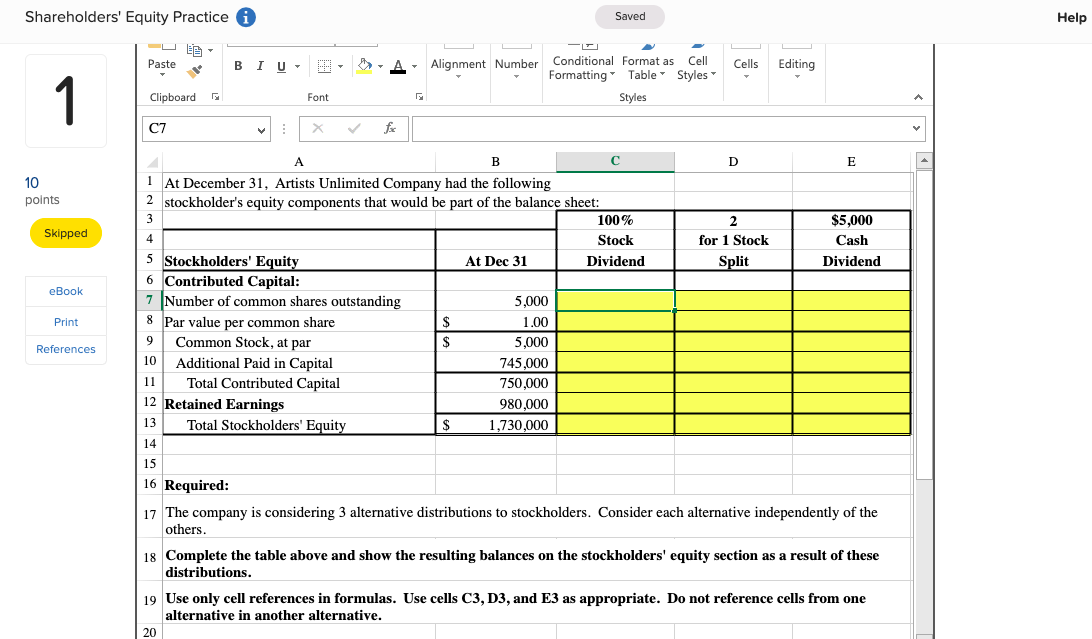Toggle italic formatting
This screenshot has width=1092, height=639.
point(260,65)
